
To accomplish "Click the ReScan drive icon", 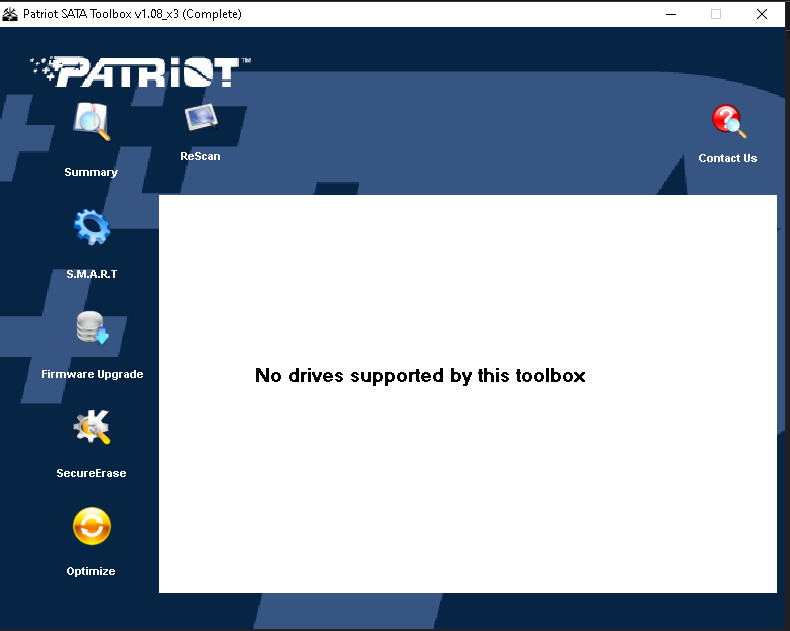I will pyautogui.click(x=201, y=117).
